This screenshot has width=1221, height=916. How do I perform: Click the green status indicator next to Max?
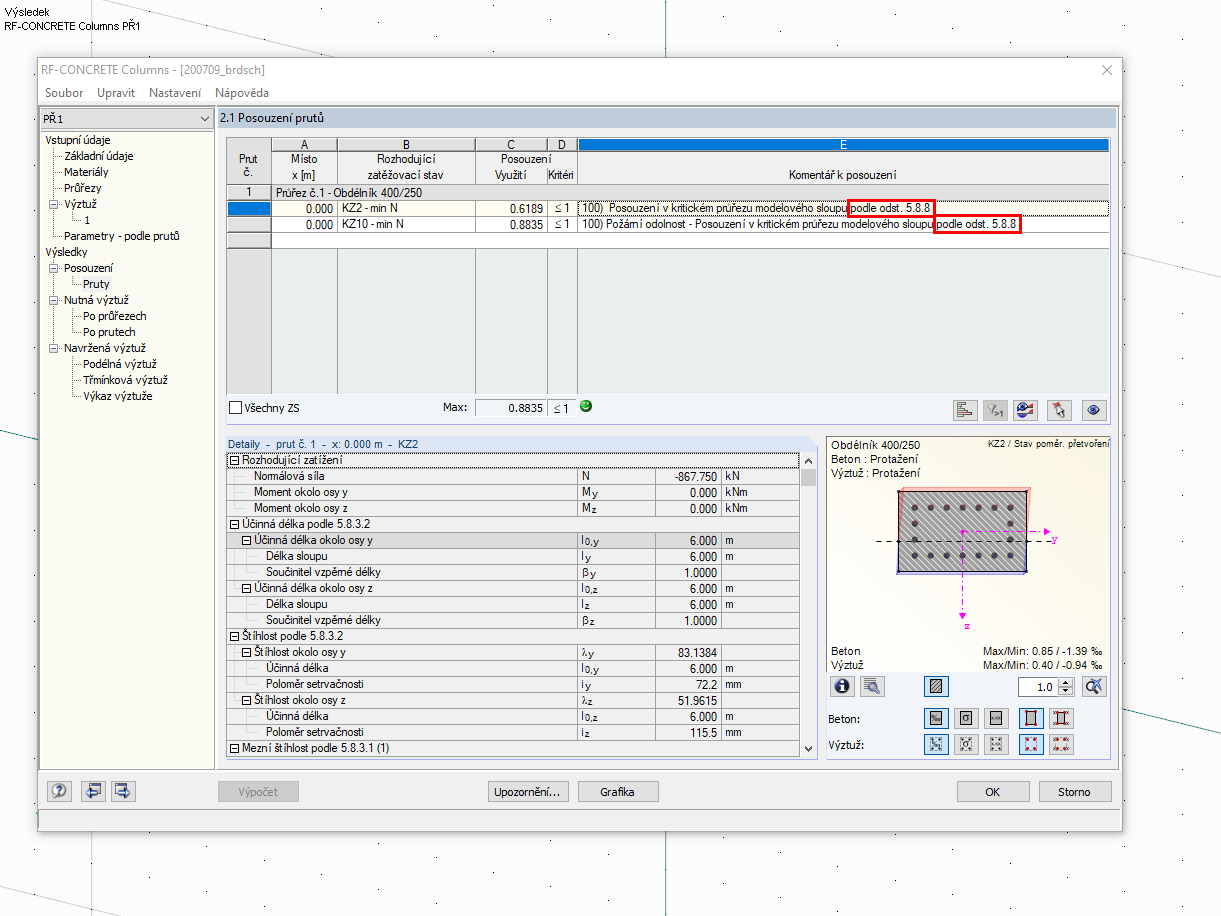(586, 406)
